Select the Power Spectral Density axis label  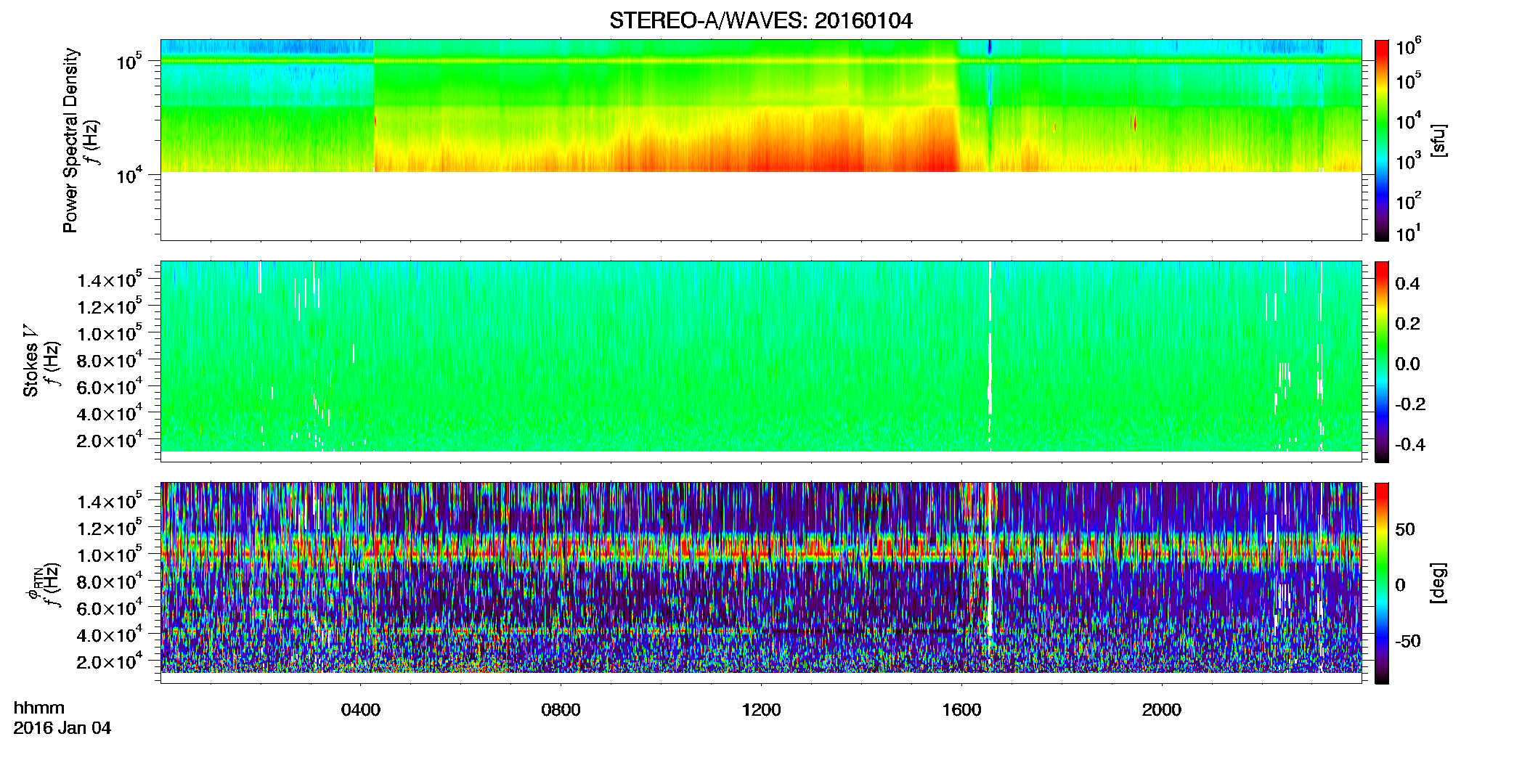pos(70,140)
